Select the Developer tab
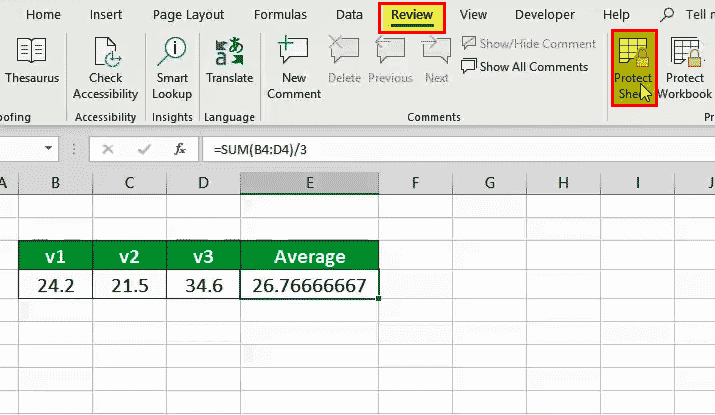Viewport: 715px width, 415px height. [x=545, y=15]
